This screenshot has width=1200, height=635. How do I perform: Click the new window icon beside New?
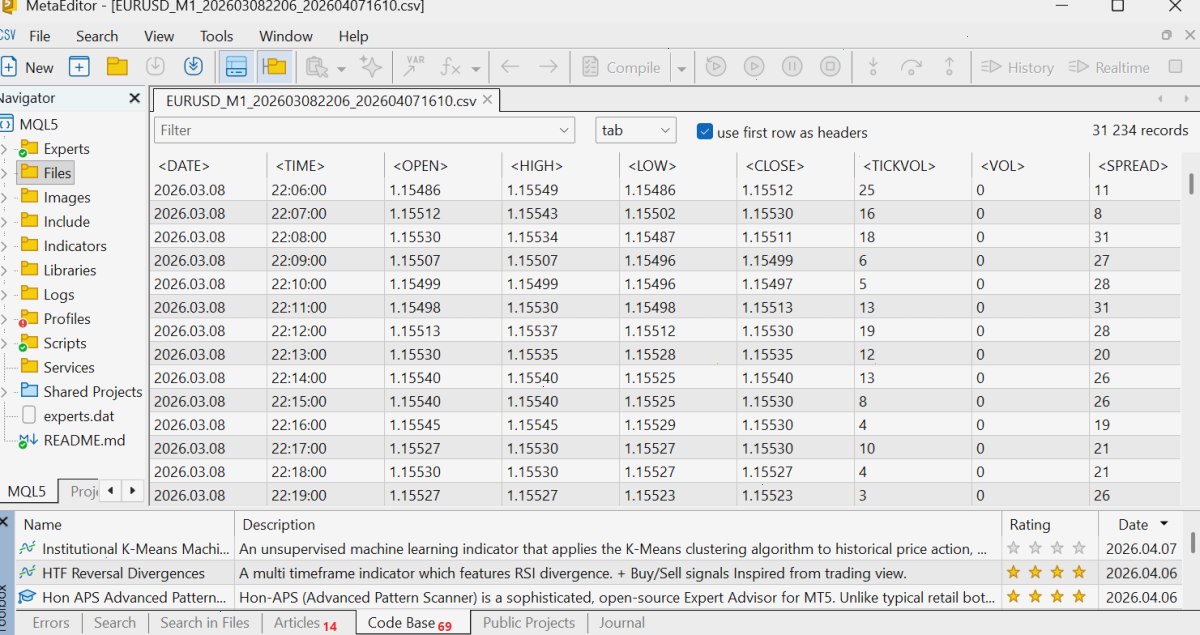(79, 67)
